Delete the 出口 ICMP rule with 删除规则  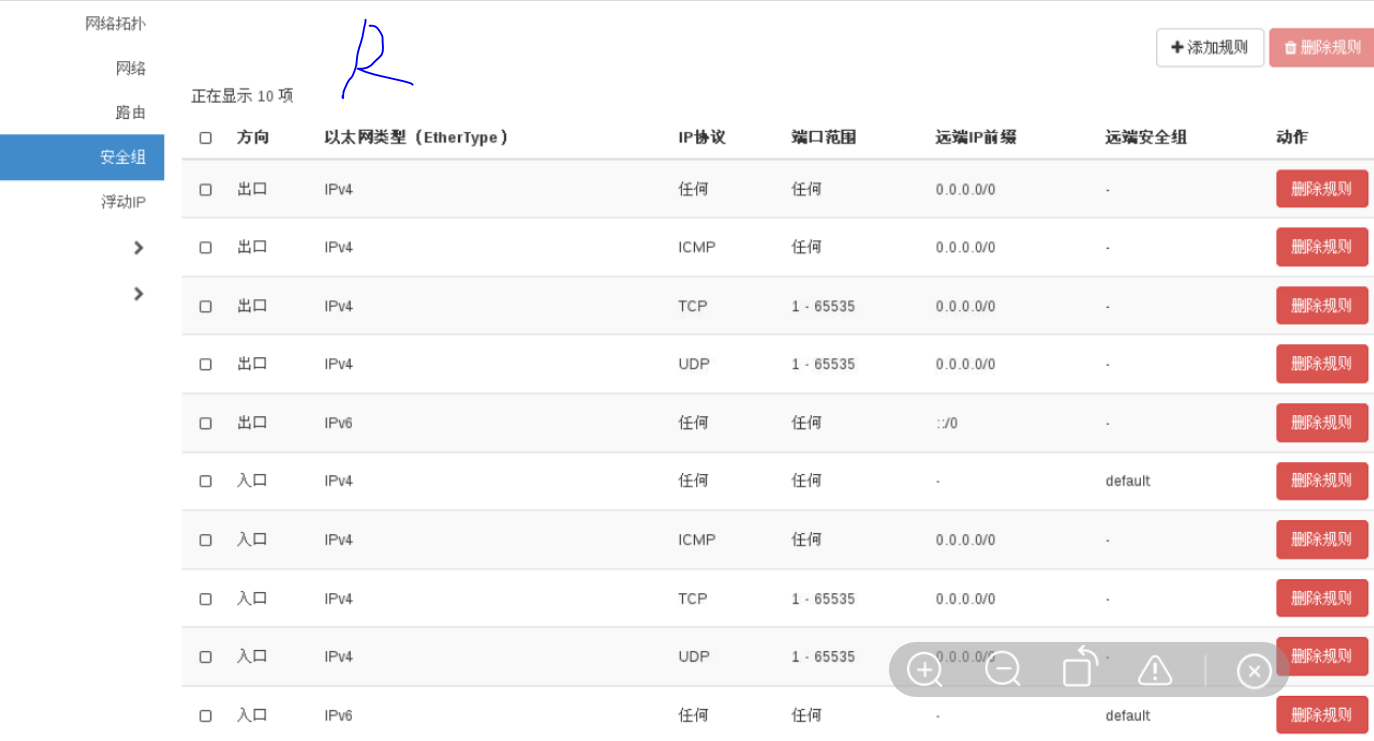tap(1321, 247)
